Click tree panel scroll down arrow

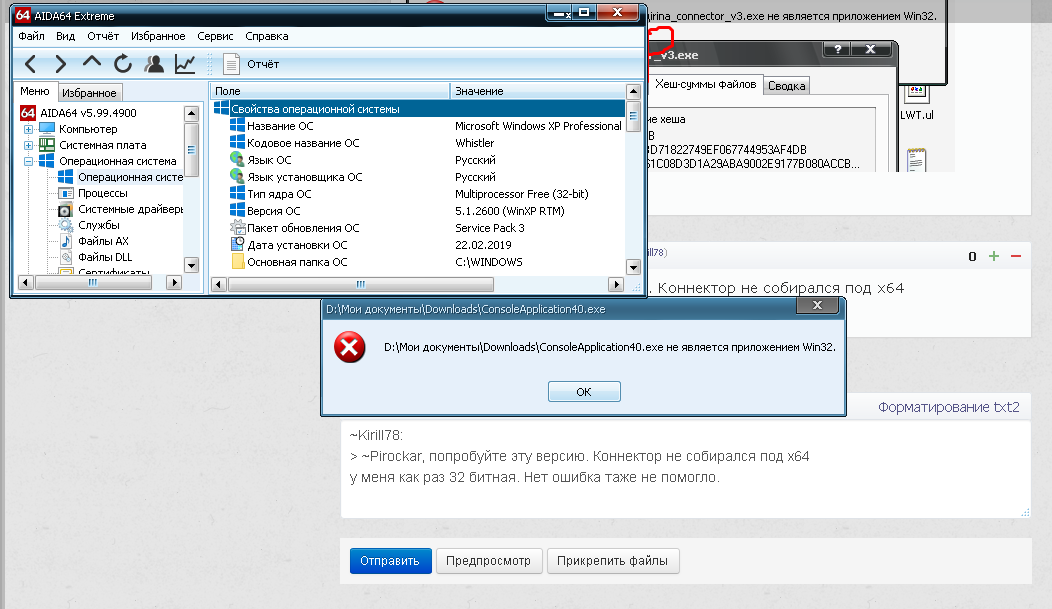(x=191, y=265)
